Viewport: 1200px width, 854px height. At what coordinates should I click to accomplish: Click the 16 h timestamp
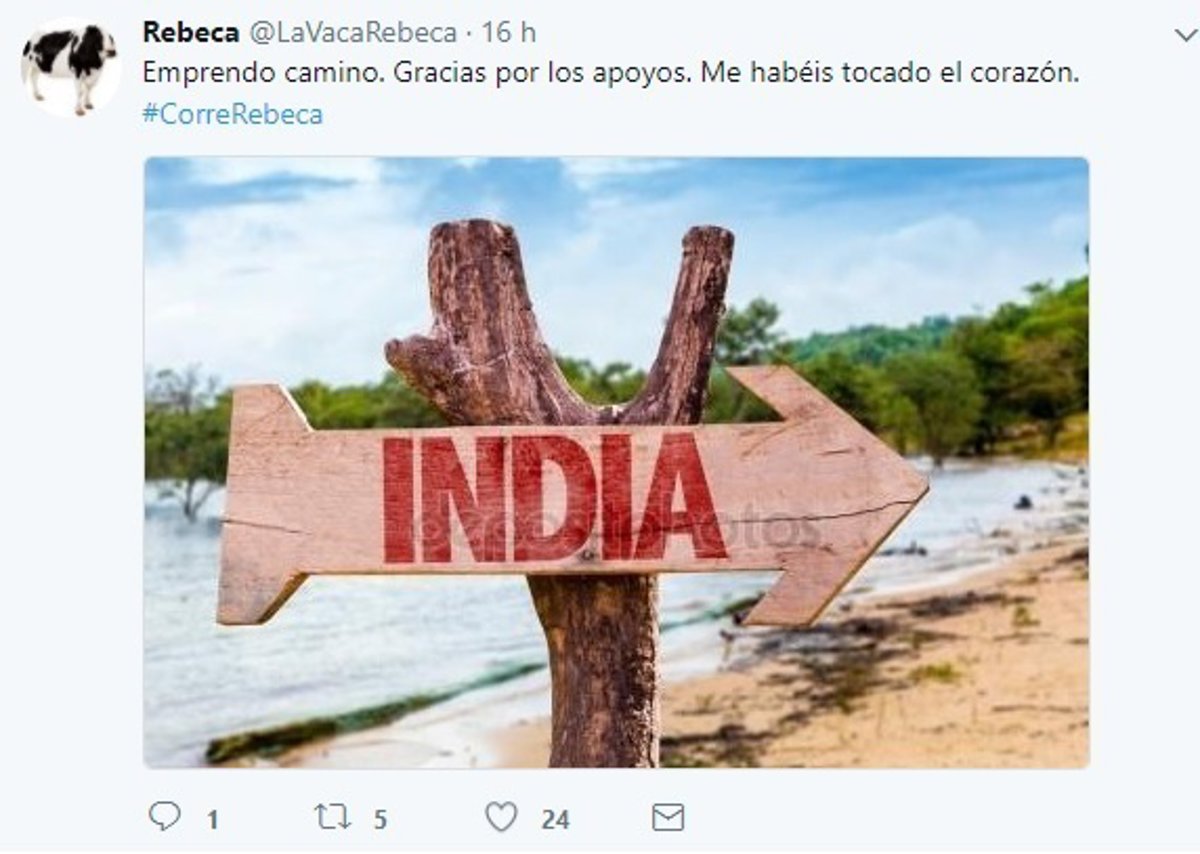click(508, 32)
